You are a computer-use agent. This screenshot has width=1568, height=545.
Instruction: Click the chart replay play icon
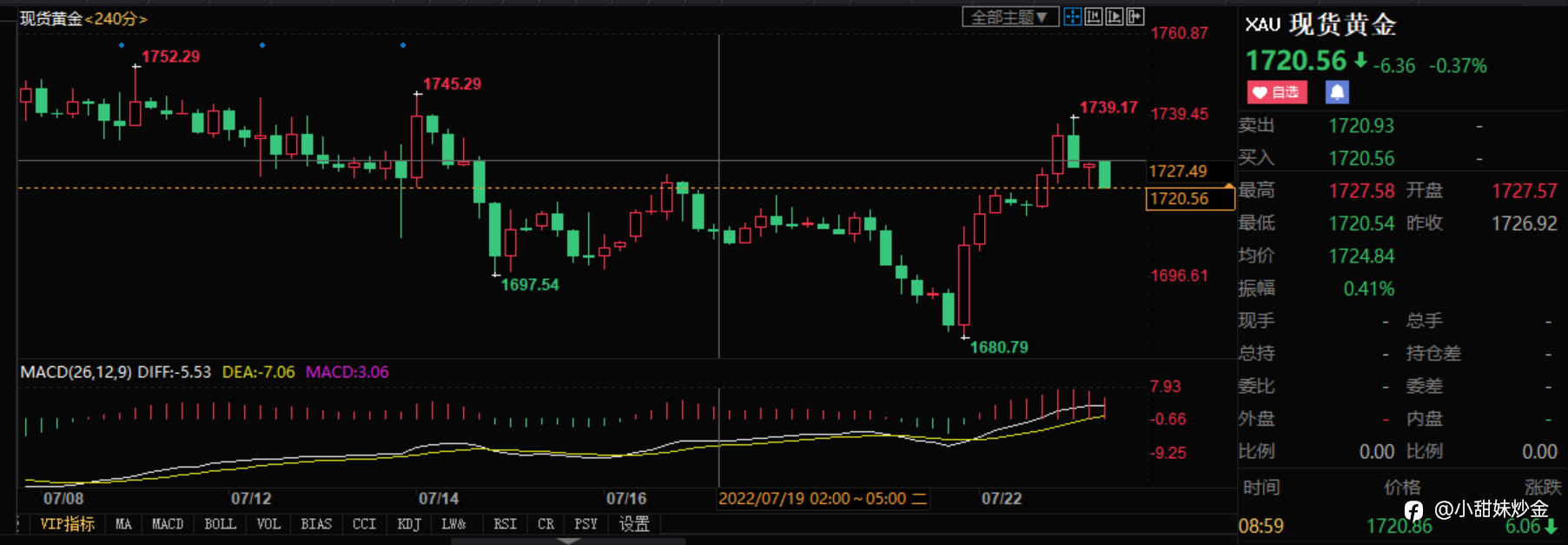(x=1115, y=17)
